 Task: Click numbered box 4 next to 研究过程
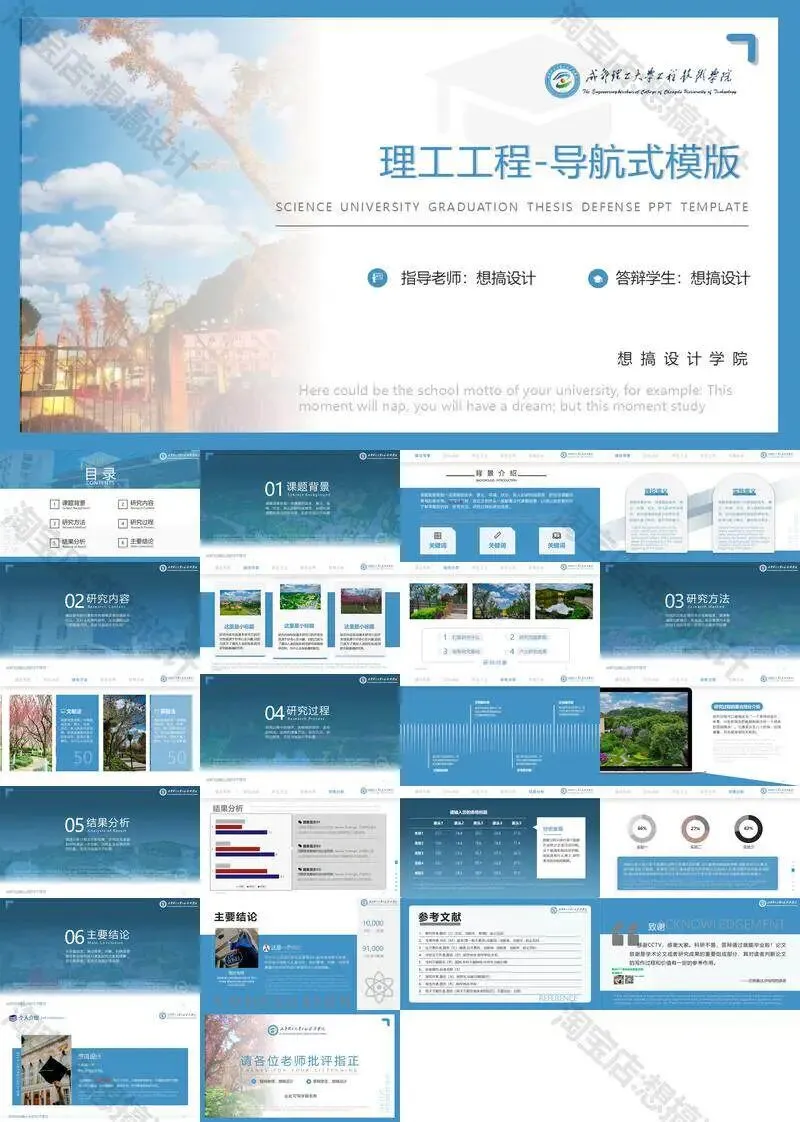pos(122,523)
